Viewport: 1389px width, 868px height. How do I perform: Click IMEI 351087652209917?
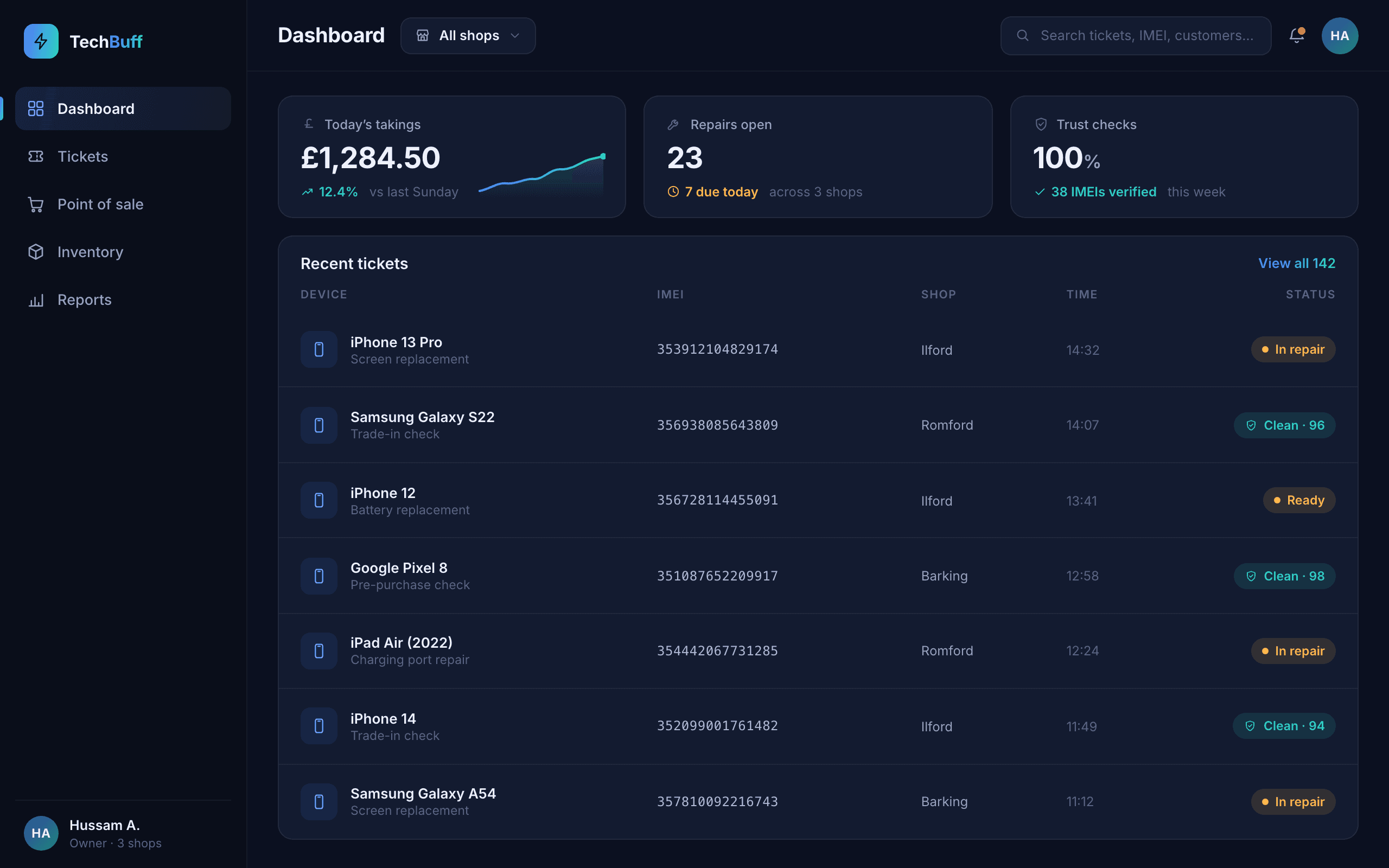[717, 576]
